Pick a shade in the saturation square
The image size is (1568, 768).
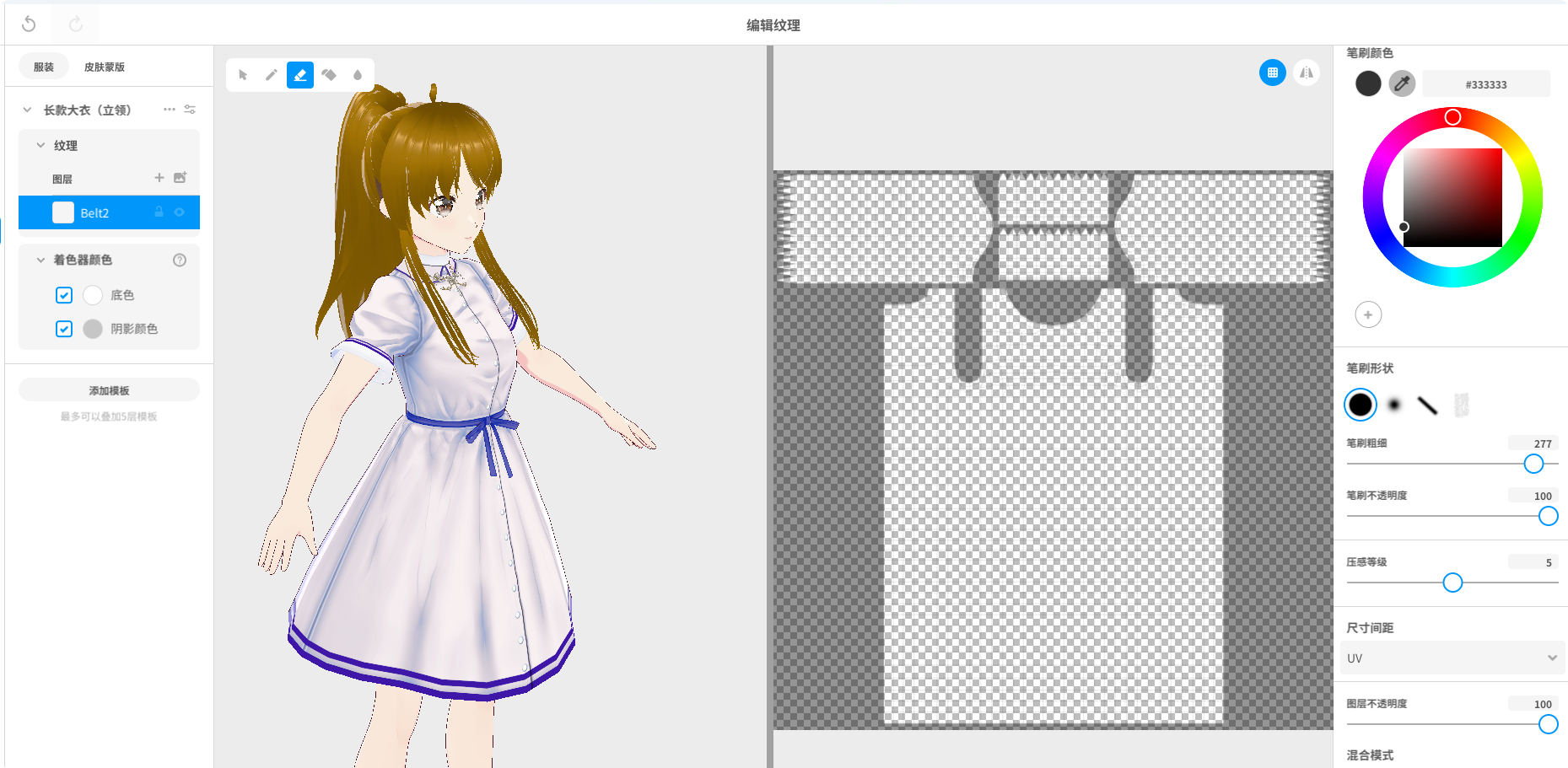(x=1452, y=197)
